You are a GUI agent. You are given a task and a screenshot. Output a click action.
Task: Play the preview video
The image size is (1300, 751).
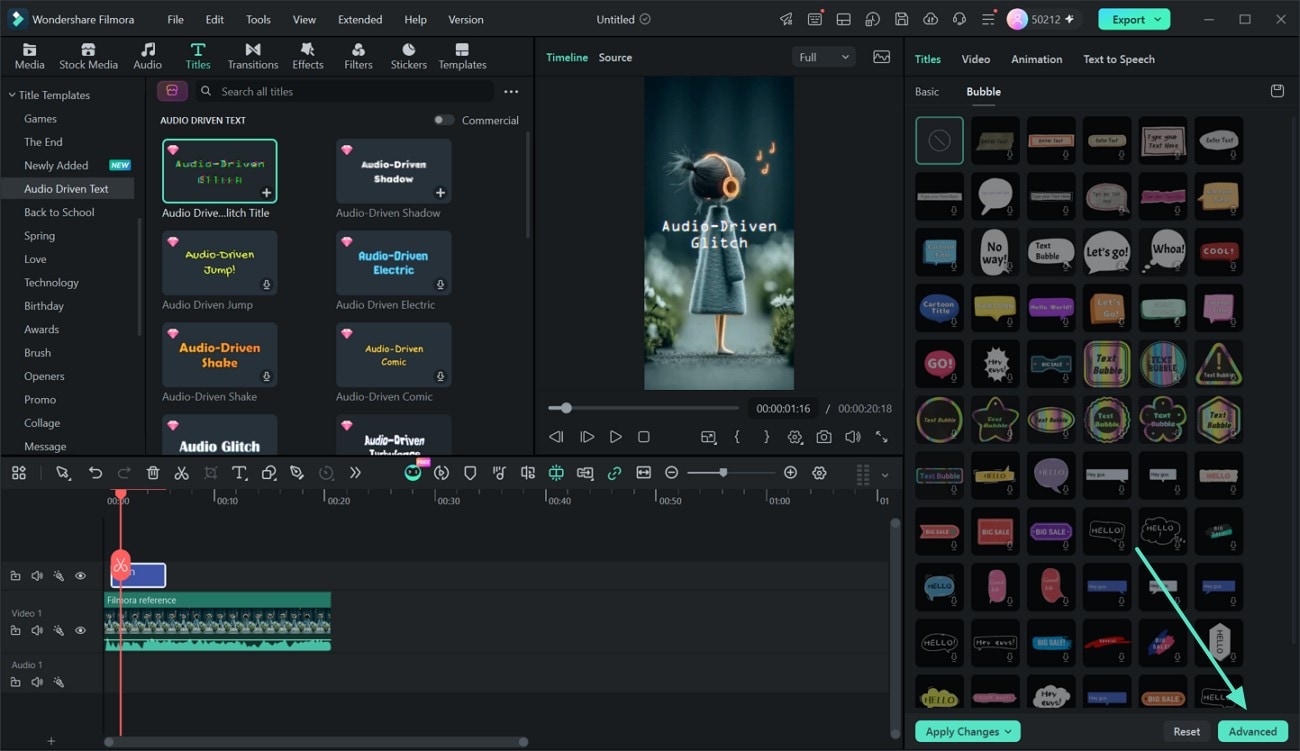(x=615, y=437)
